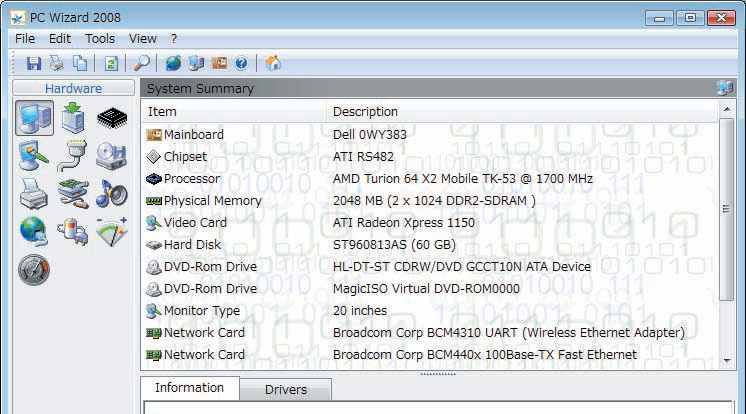Select the Power battery plug icon
The width and height of the screenshot is (746, 414).
[73, 231]
